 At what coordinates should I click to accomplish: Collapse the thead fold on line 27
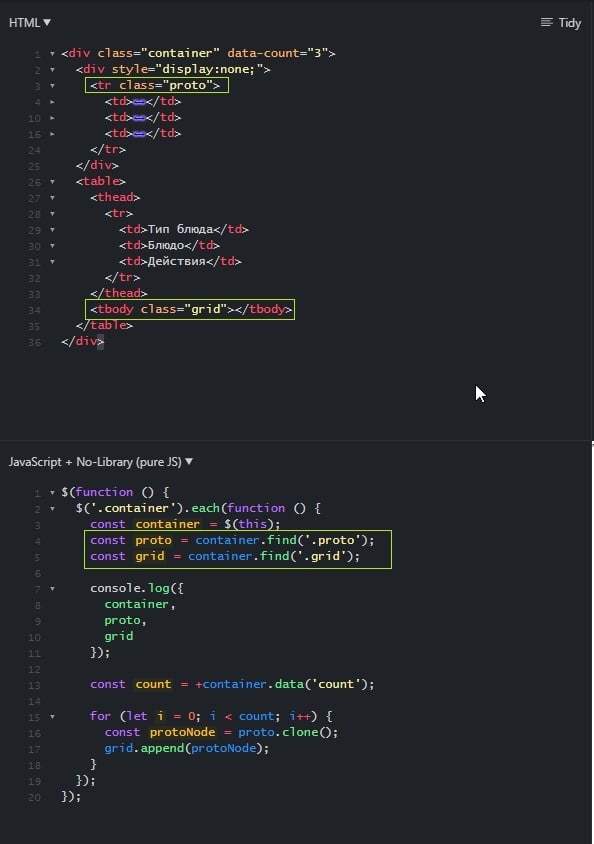(x=52, y=198)
